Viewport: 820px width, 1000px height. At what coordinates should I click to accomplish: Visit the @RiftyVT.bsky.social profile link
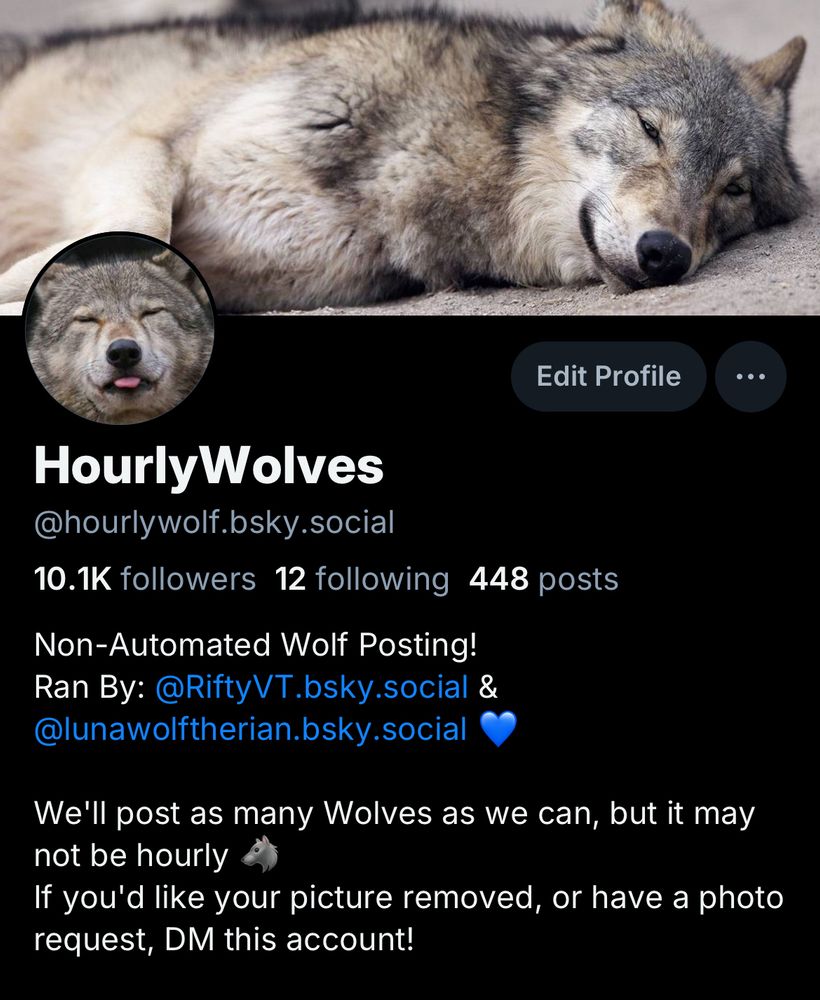pos(312,687)
